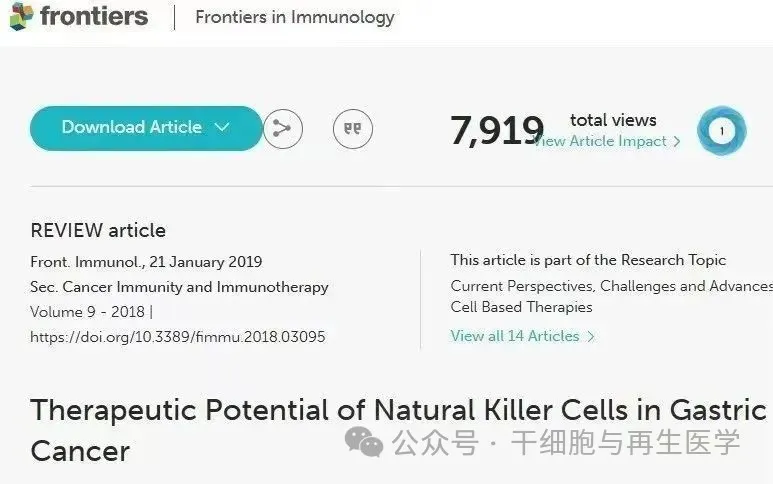Screen dimensions: 773x484
Task: Open the Altmetric score badge
Action: click(721, 131)
